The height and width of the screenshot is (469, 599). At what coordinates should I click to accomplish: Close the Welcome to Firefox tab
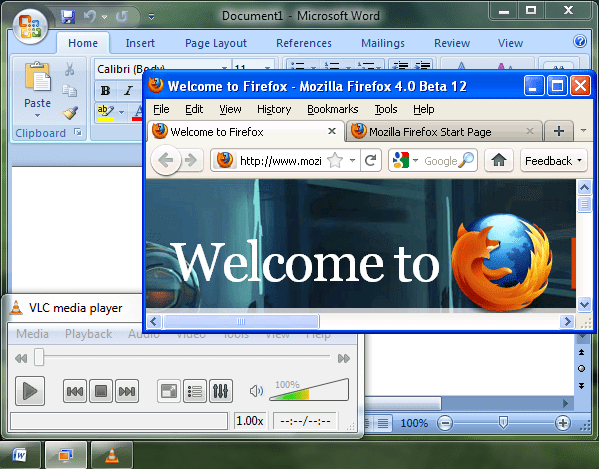(x=332, y=131)
